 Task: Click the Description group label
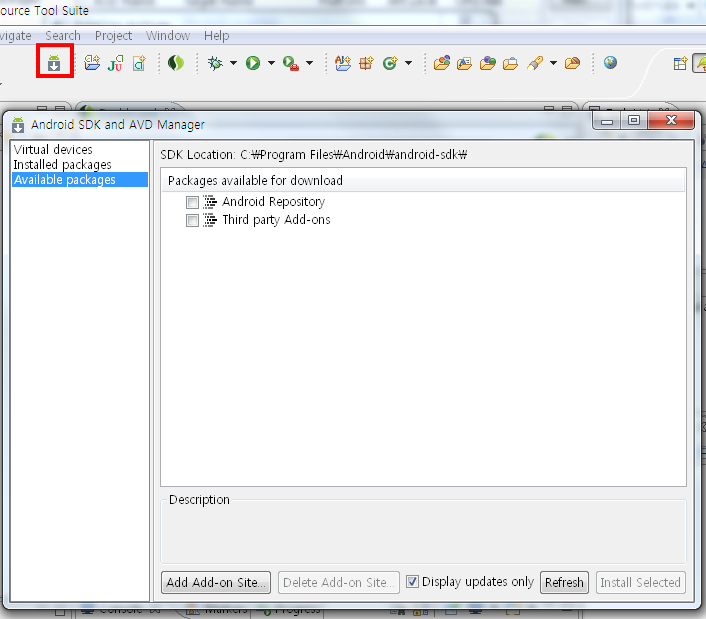pyautogui.click(x=199, y=500)
